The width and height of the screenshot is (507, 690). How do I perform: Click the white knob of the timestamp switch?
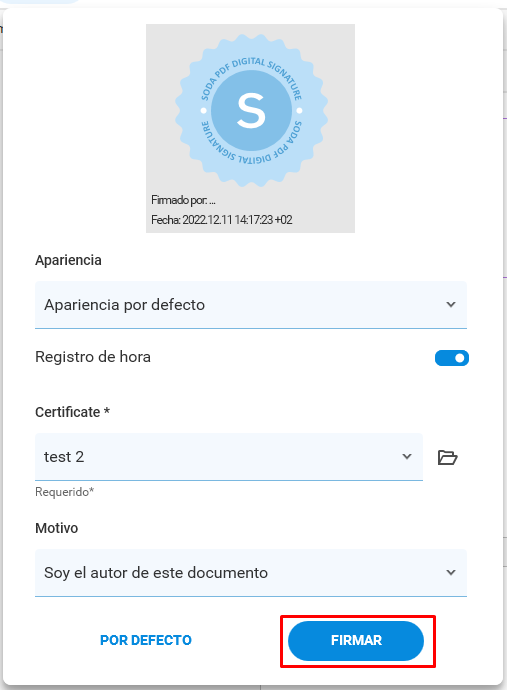point(460,358)
